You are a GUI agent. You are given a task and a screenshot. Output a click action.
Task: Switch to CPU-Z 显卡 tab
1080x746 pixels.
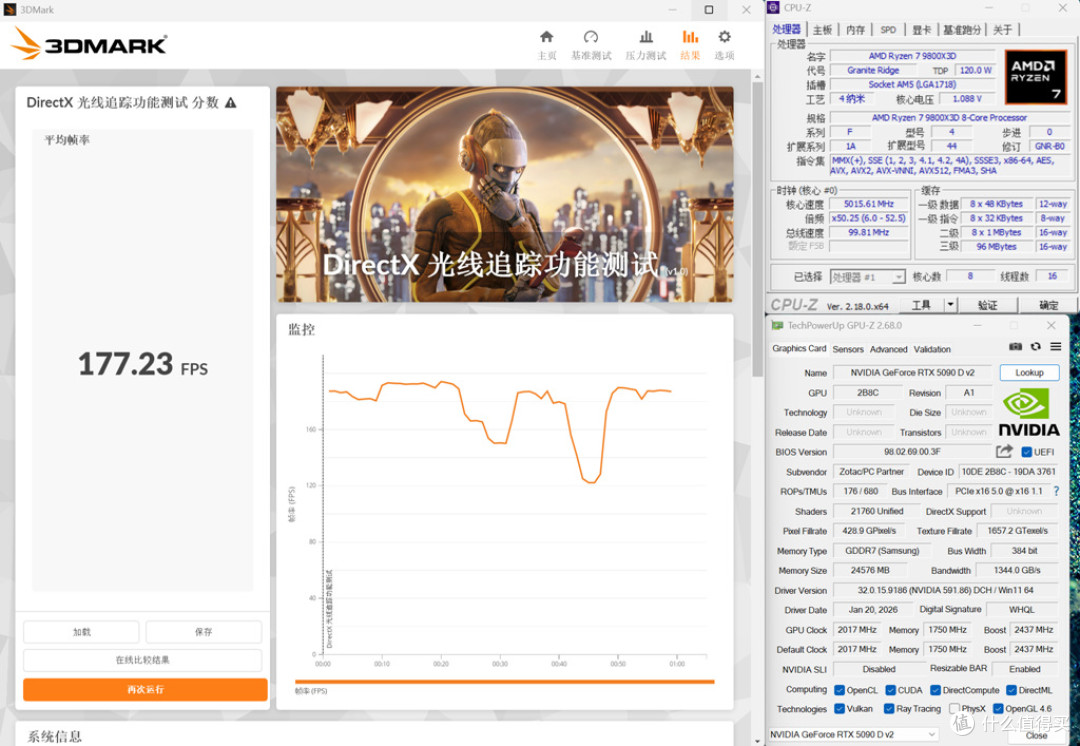(921, 30)
